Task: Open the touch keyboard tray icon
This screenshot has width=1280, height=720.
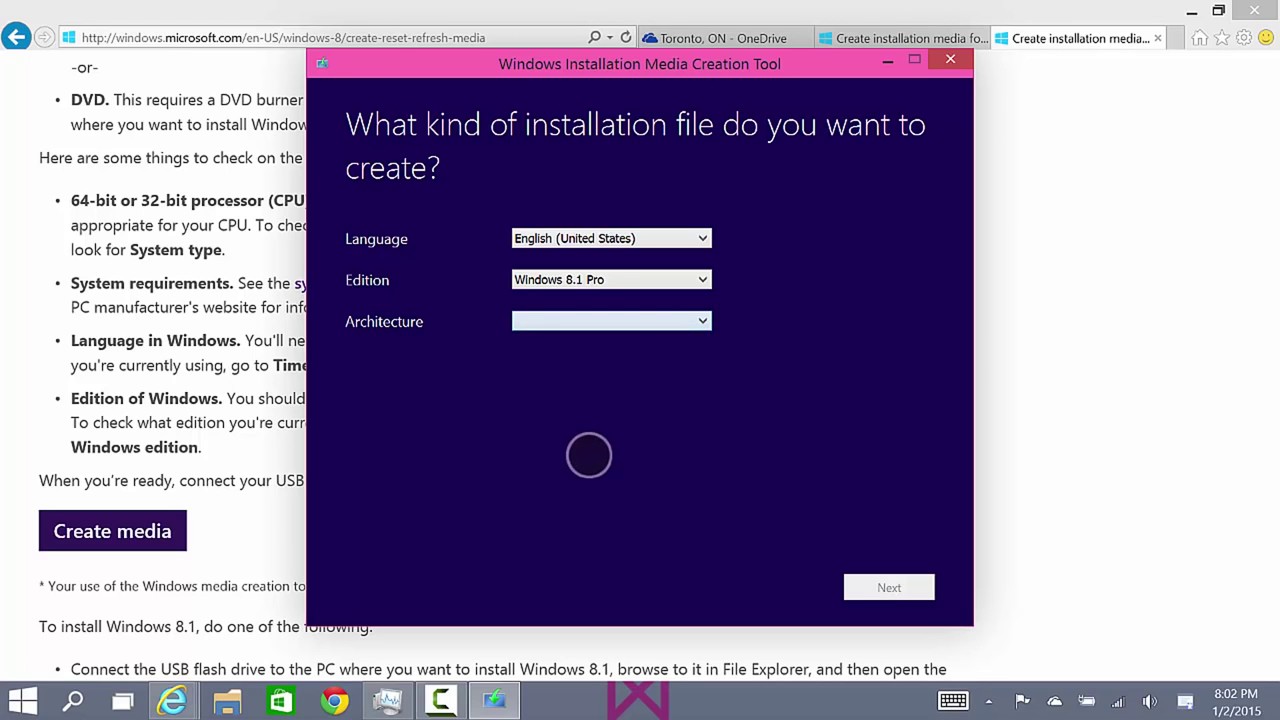Action: pyautogui.click(x=953, y=701)
